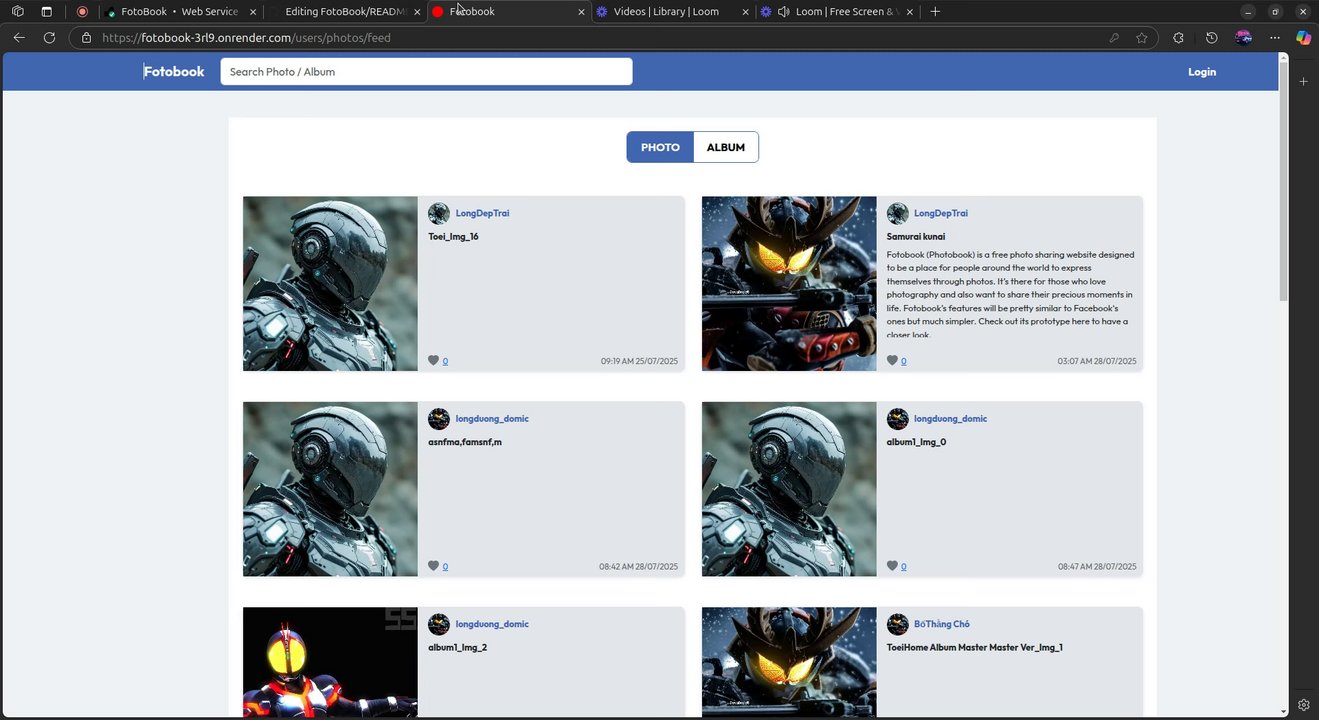Open LongDepTrai avatar on Samurai kunai card
Viewport: 1319px width, 720px height.
pyautogui.click(x=898, y=213)
